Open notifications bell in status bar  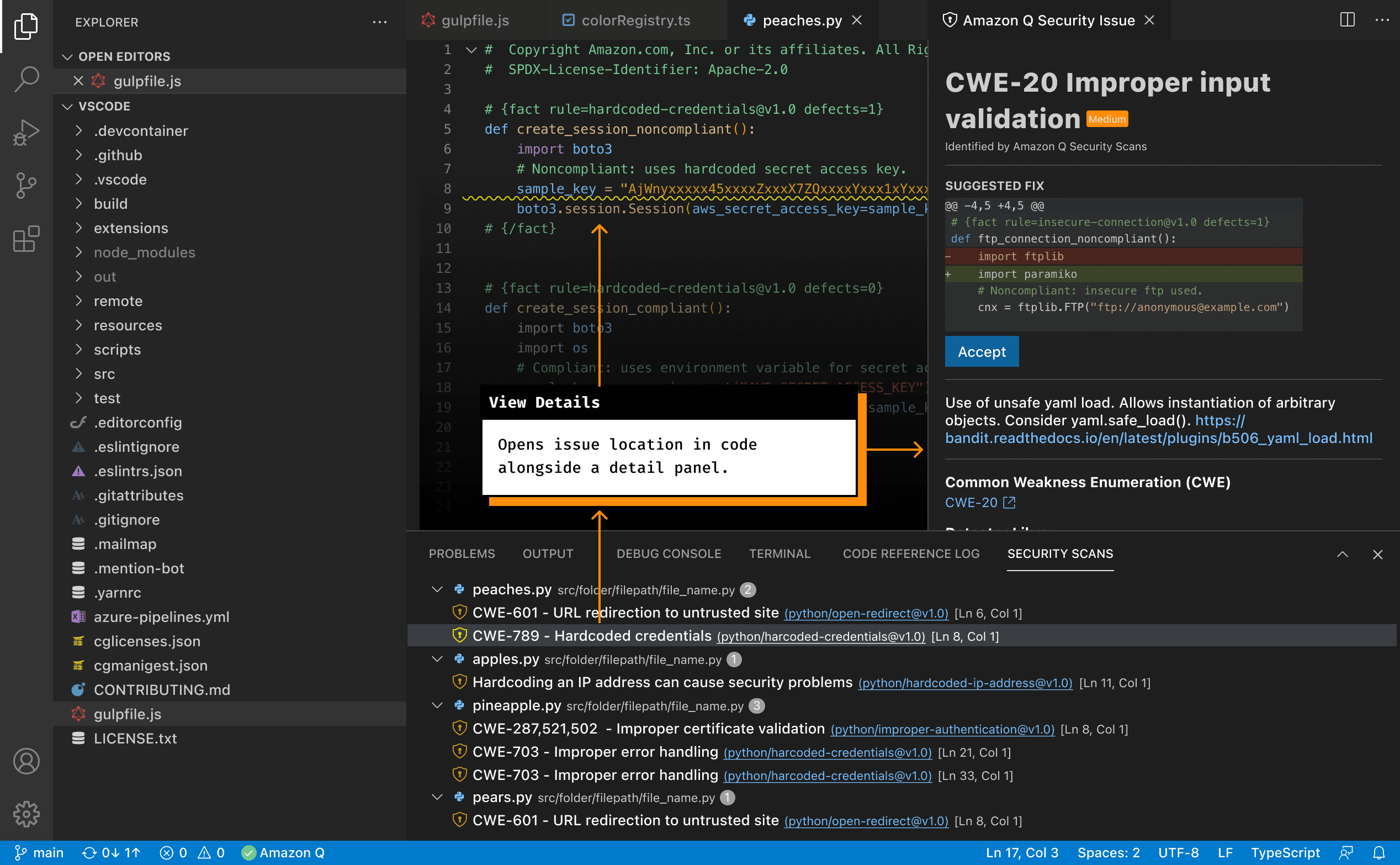[x=1379, y=852]
